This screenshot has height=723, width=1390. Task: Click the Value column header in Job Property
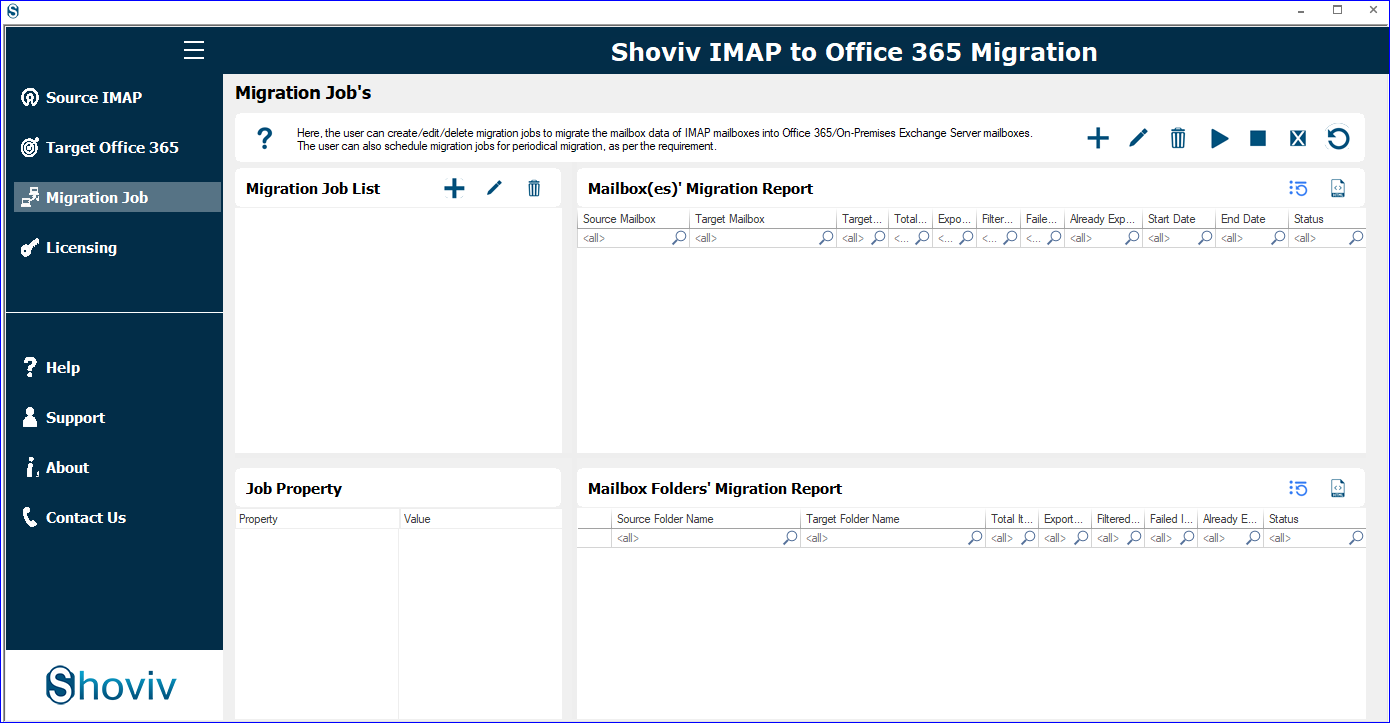click(x=480, y=519)
